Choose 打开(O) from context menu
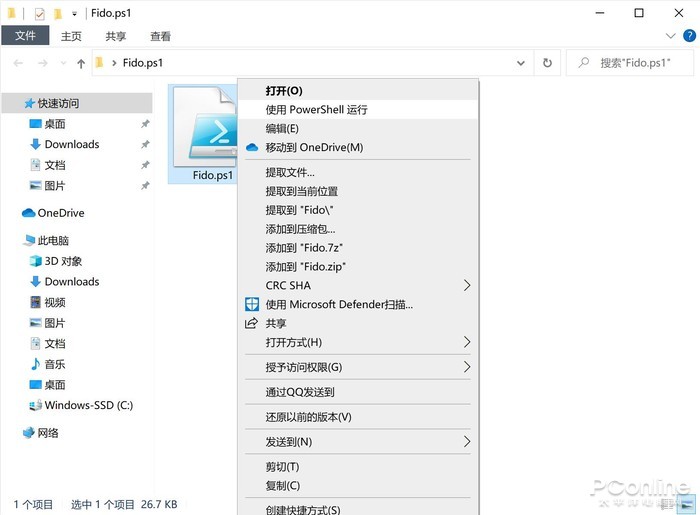 pyautogui.click(x=358, y=91)
